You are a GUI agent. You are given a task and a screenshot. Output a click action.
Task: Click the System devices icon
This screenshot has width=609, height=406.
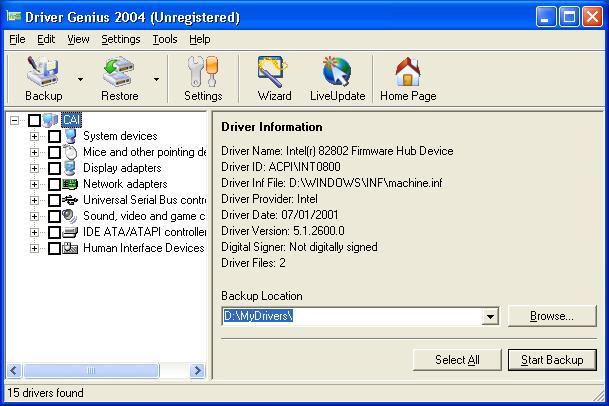70,136
